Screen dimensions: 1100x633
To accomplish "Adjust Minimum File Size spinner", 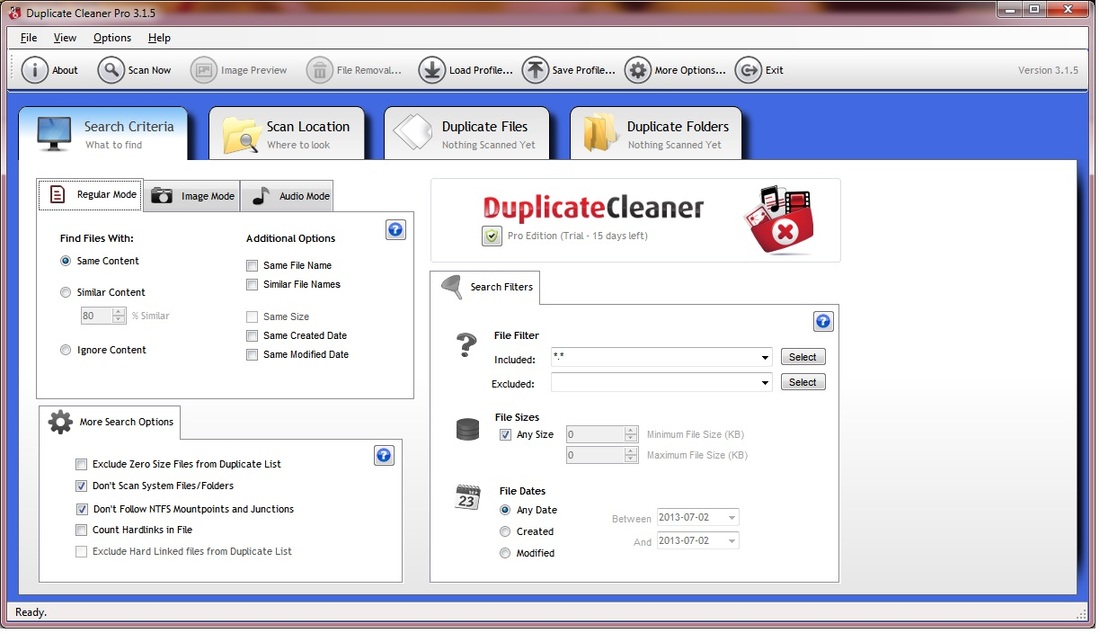I will coord(631,434).
